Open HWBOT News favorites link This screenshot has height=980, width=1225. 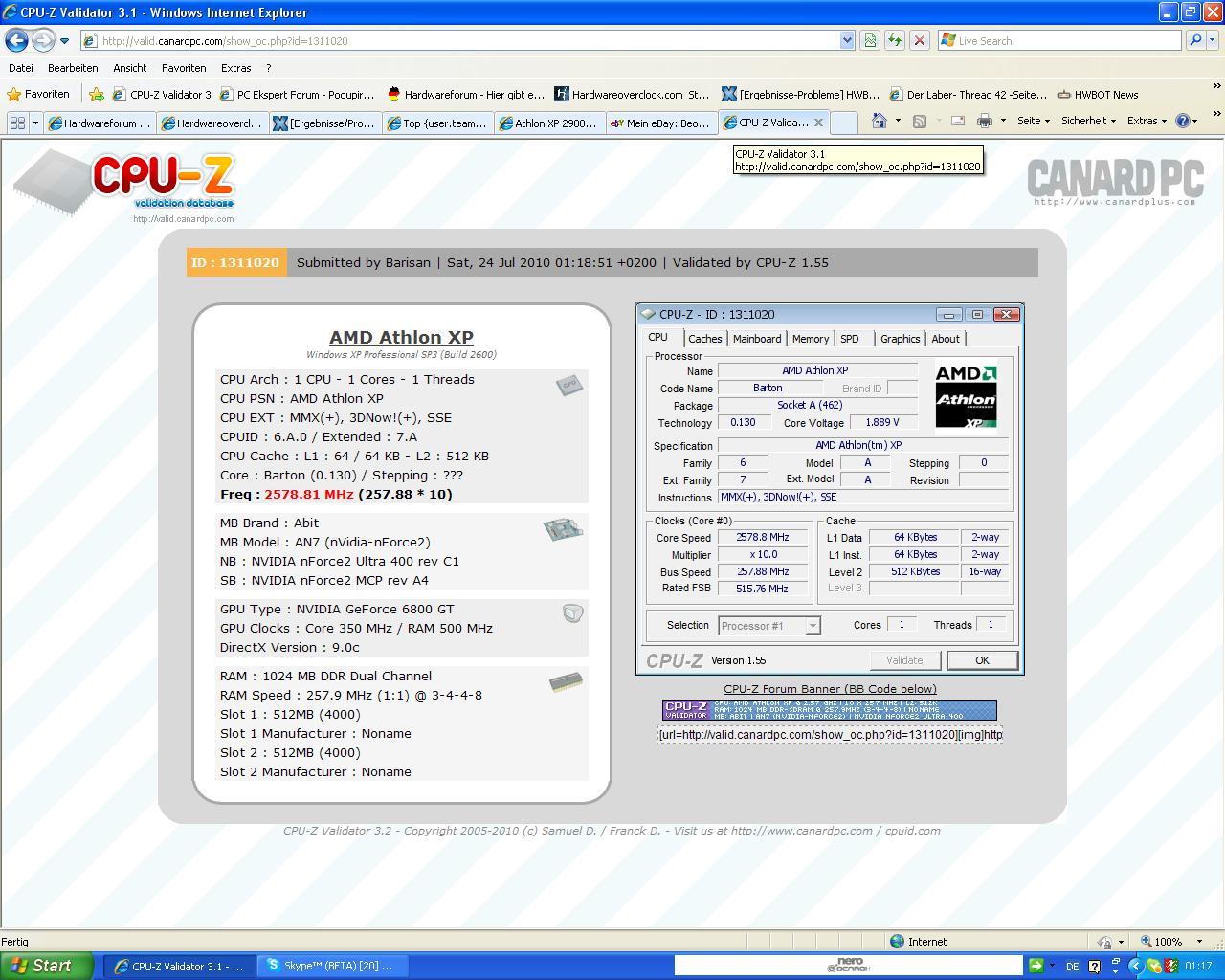(1098, 95)
